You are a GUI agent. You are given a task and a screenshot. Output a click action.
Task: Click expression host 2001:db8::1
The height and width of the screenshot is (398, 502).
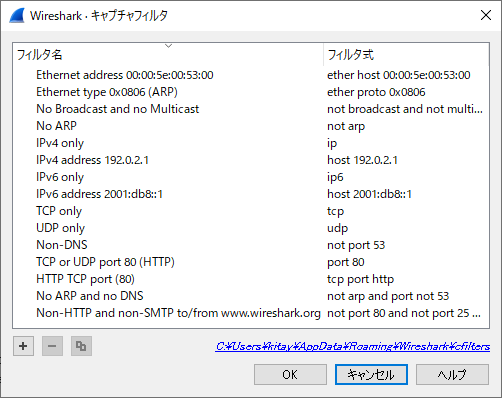pos(369,194)
